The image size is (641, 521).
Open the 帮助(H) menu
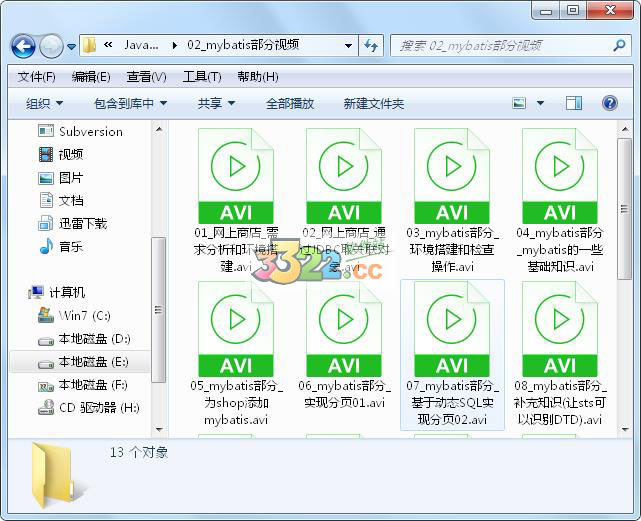point(258,76)
